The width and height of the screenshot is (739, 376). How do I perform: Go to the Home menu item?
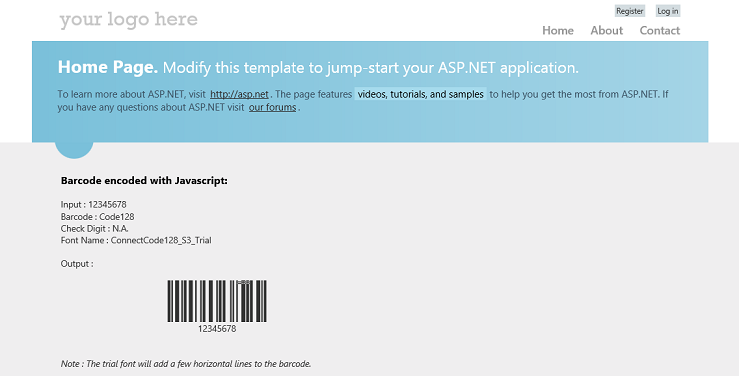coord(558,31)
